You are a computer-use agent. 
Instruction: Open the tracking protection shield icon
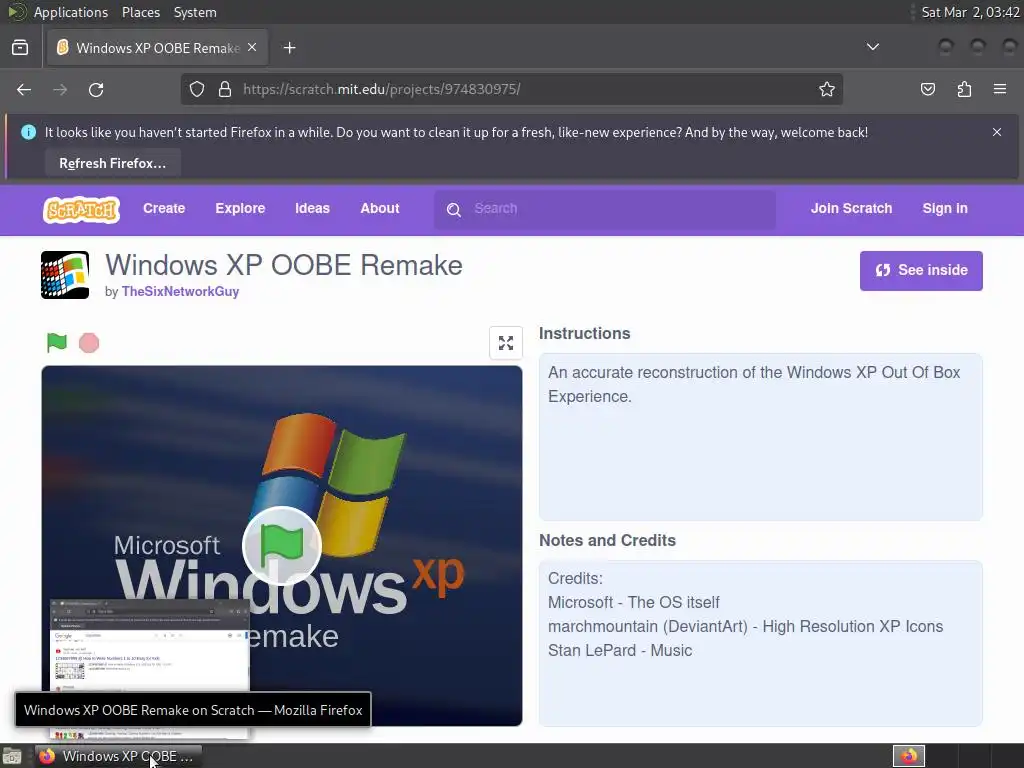click(197, 89)
